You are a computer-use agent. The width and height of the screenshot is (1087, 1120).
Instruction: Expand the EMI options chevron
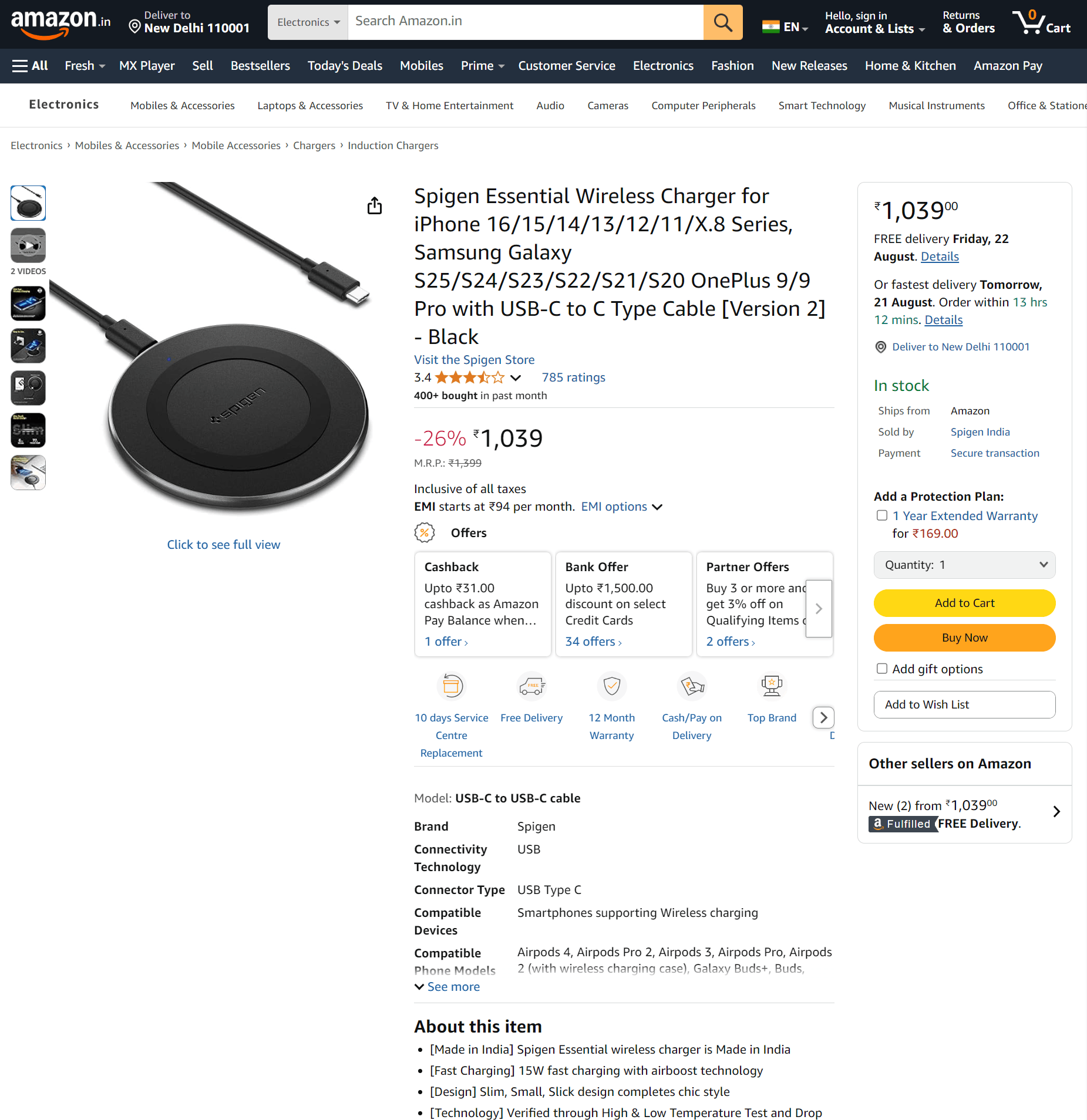pyautogui.click(x=657, y=507)
